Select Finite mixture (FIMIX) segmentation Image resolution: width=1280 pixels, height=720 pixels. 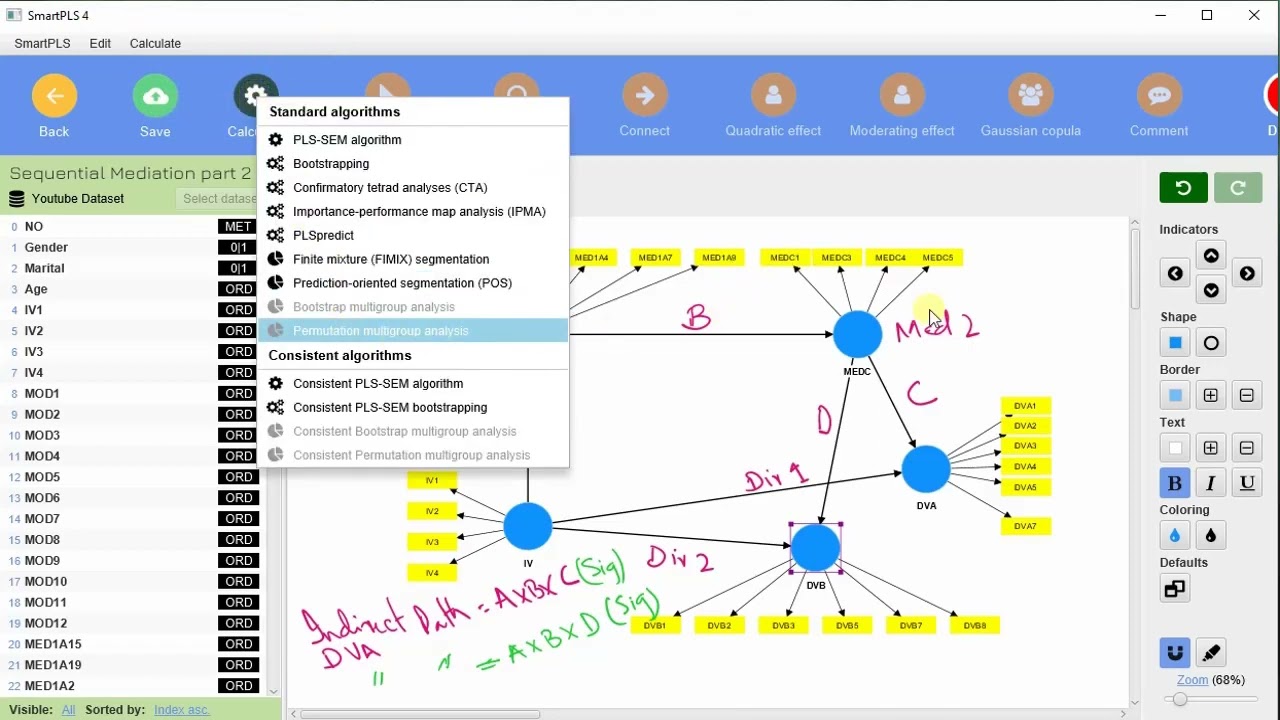coord(413,259)
